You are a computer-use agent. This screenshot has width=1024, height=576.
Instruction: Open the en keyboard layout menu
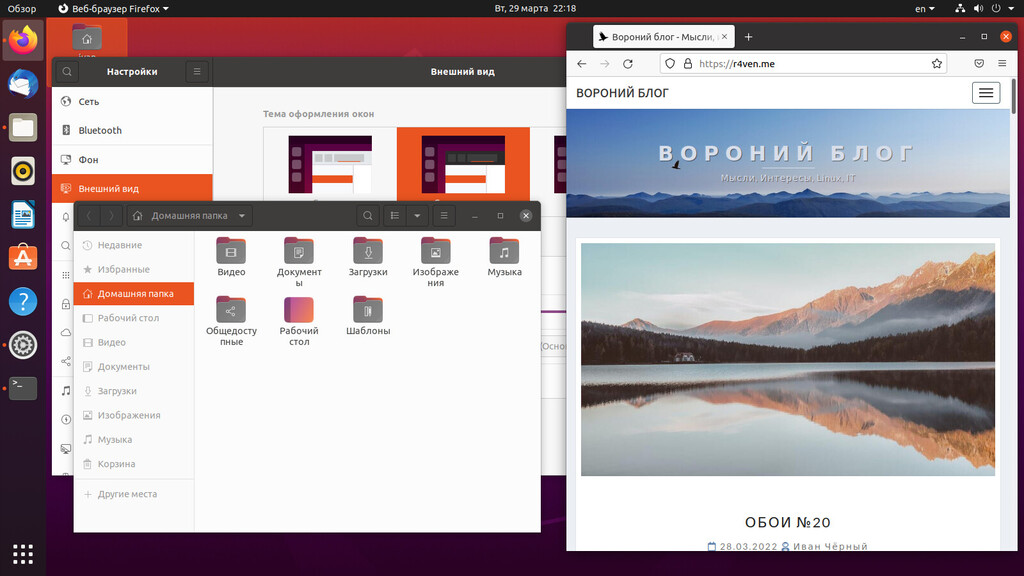tap(924, 9)
